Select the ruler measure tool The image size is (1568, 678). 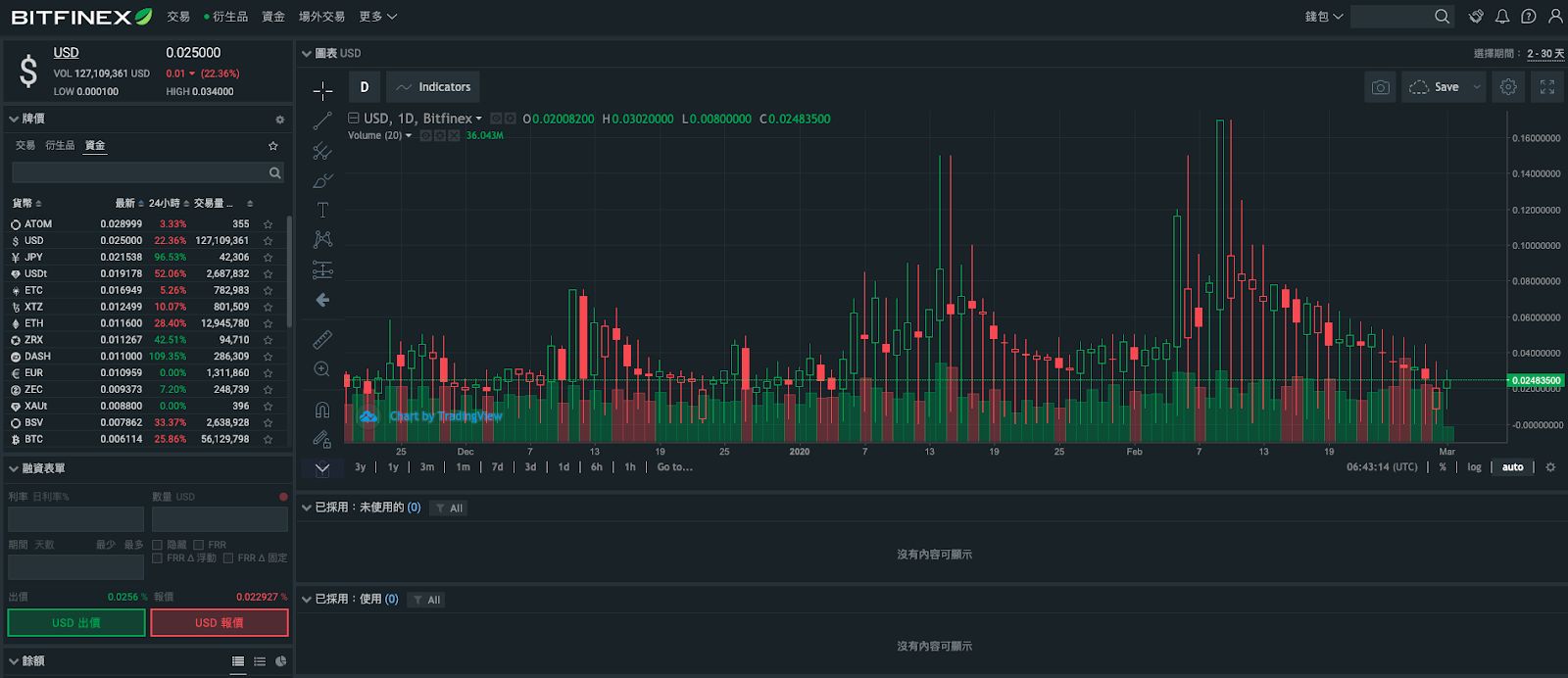322,340
